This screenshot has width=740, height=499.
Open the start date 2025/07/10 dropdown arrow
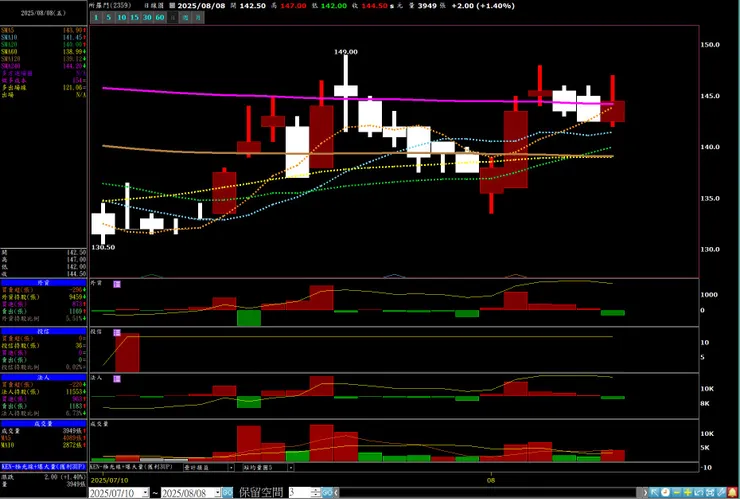tap(145, 492)
